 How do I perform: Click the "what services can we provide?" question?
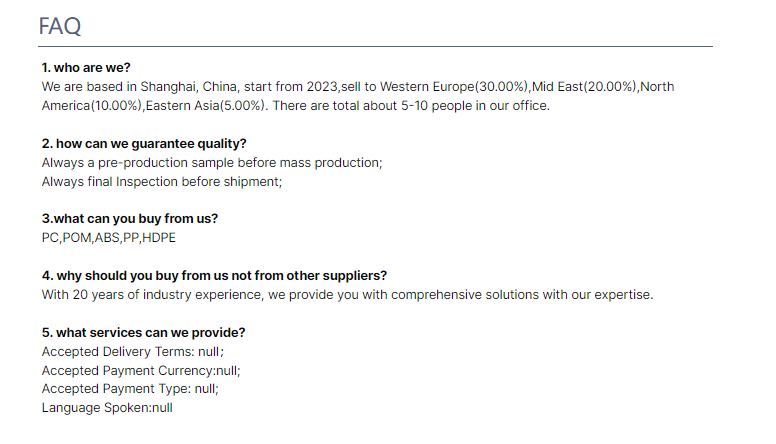click(x=144, y=332)
